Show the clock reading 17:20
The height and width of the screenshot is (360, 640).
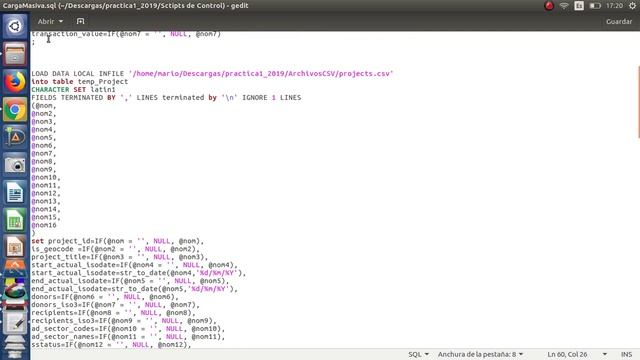(x=614, y=6)
